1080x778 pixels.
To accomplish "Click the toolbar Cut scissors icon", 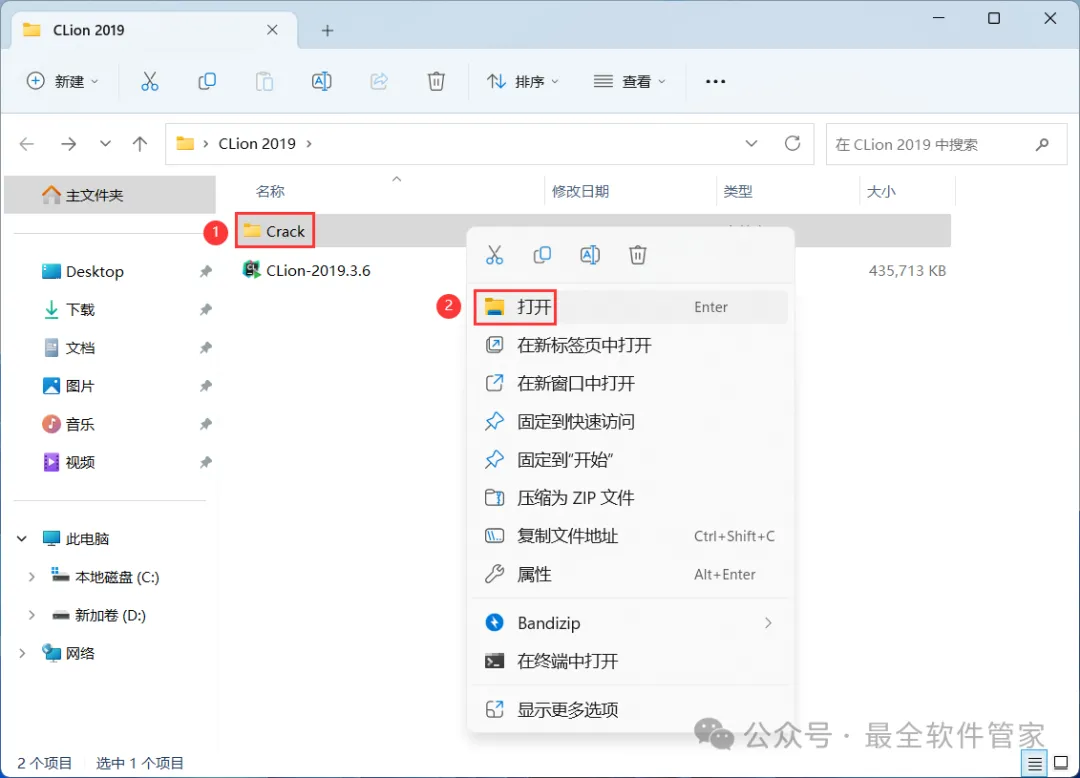I will pos(149,81).
